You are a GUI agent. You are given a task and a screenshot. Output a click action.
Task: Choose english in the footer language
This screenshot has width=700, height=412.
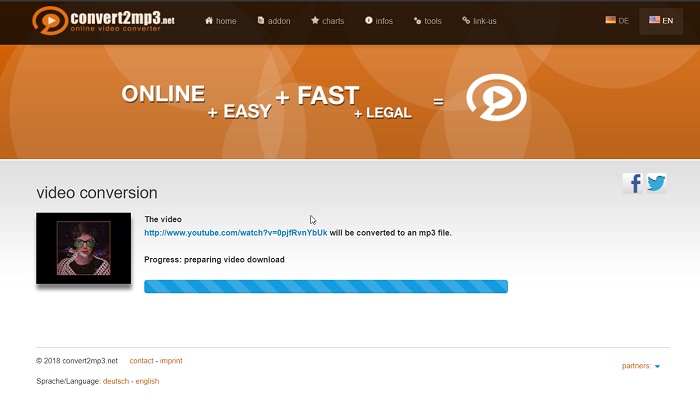pyautogui.click(x=147, y=381)
